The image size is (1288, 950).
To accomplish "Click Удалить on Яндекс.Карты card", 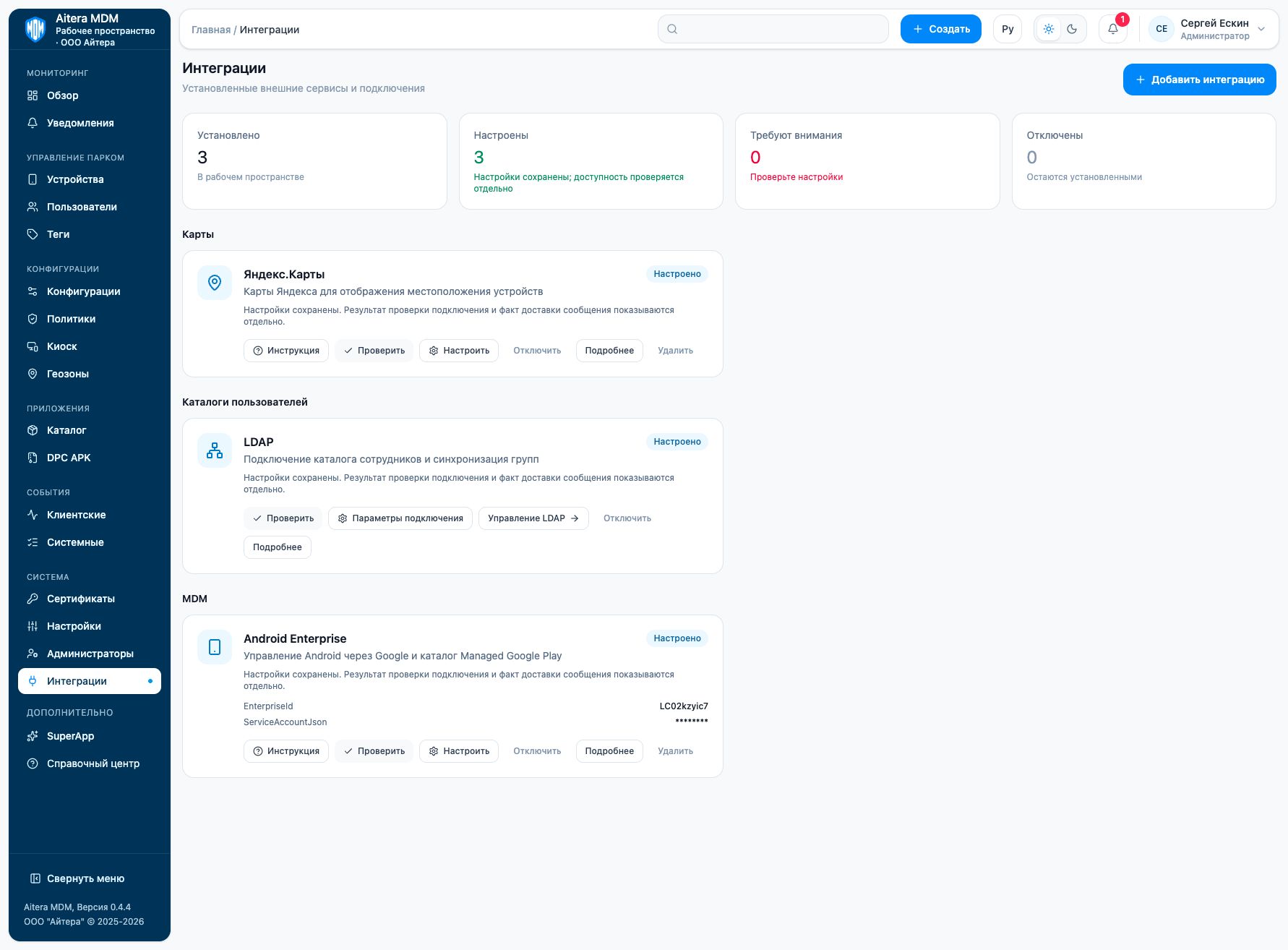I will click(x=675, y=351).
